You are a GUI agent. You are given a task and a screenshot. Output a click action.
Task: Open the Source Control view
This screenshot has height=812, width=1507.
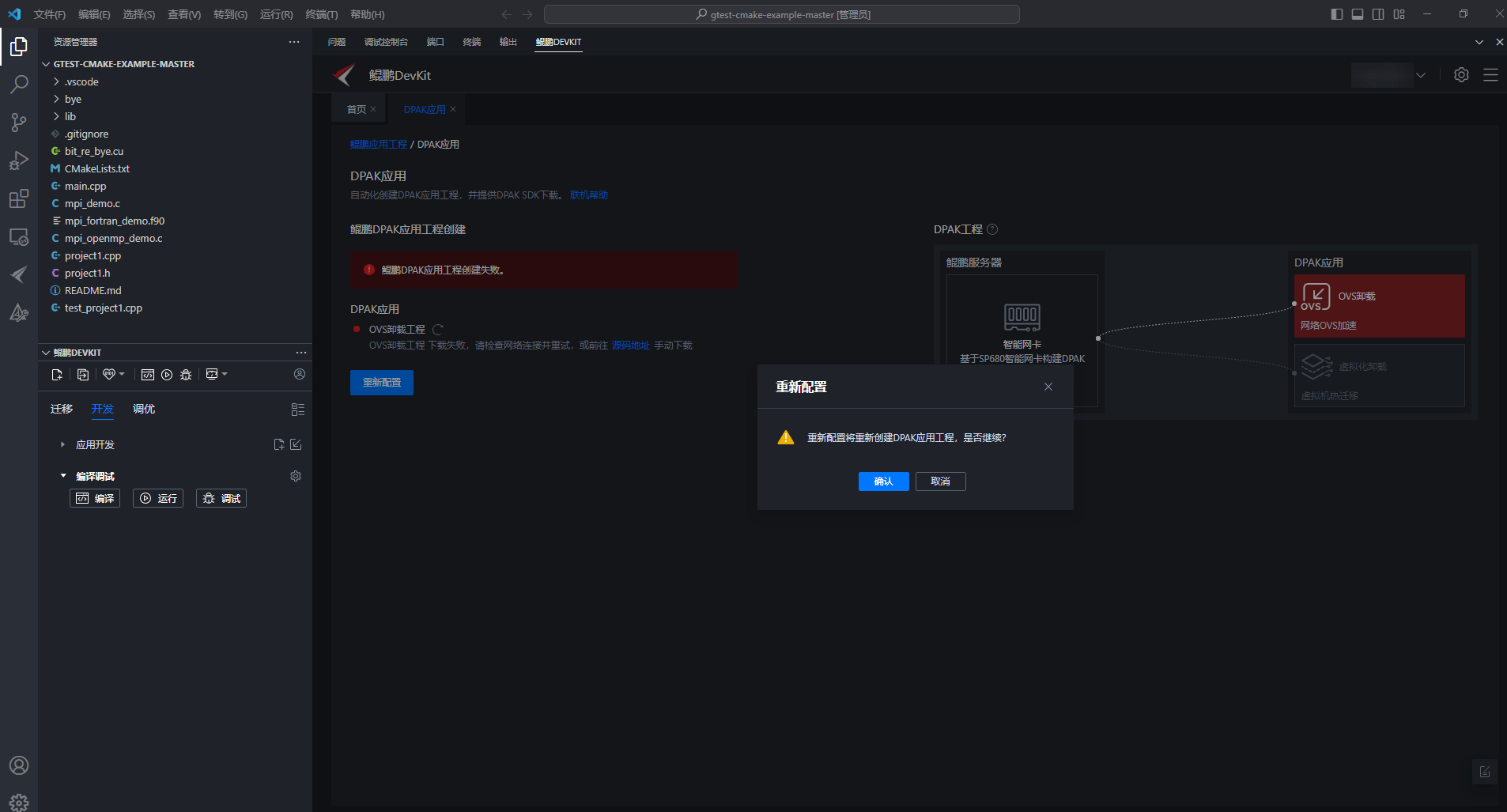coord(19,123)
